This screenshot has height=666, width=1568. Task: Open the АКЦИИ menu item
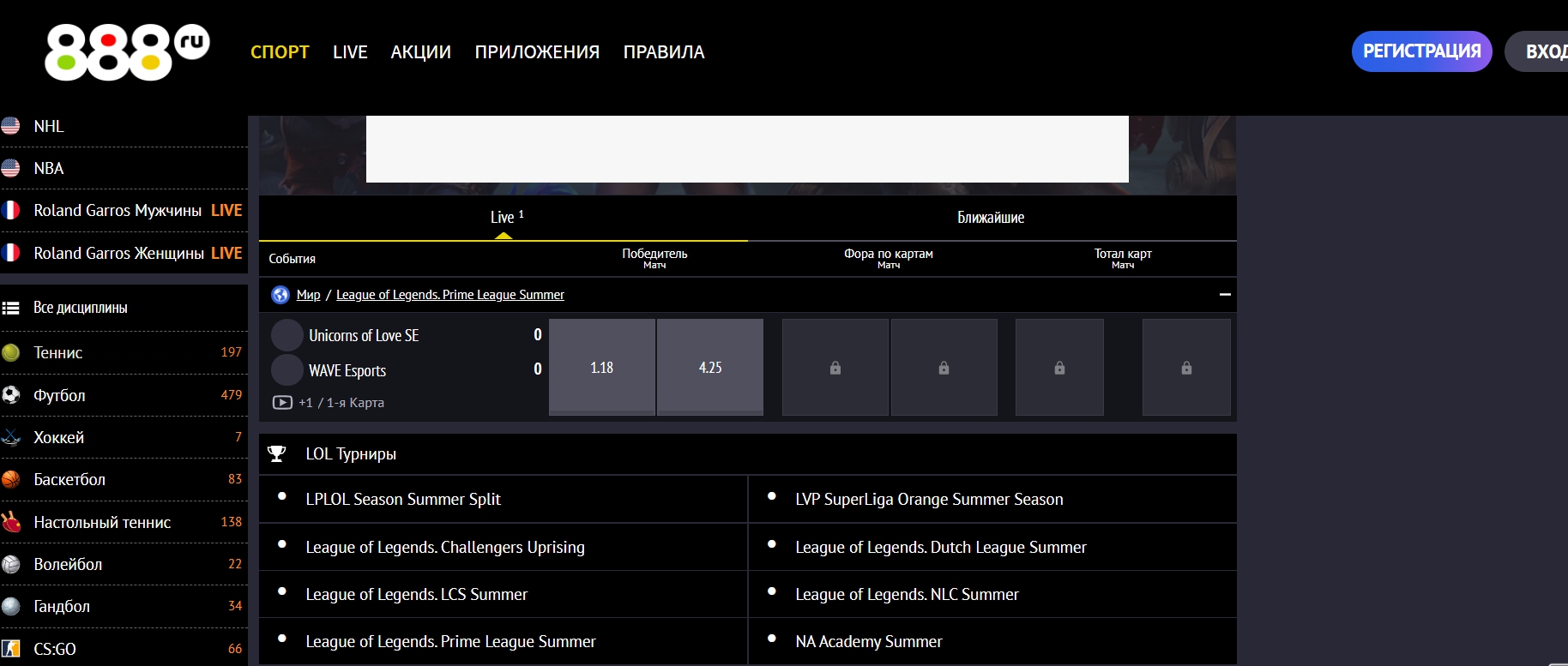point(420,52)
